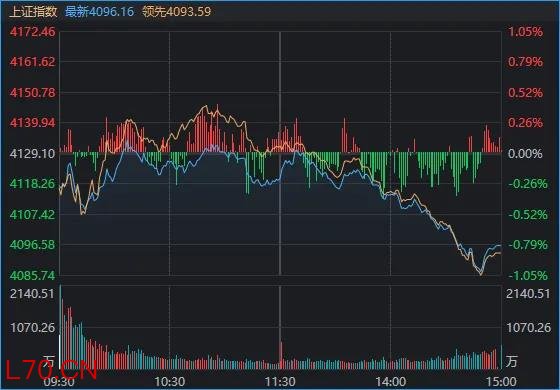The width and height of the screenshot is (560, 390).
Task: Click the 4129.10 baseline price label
Action: point(32,154)
